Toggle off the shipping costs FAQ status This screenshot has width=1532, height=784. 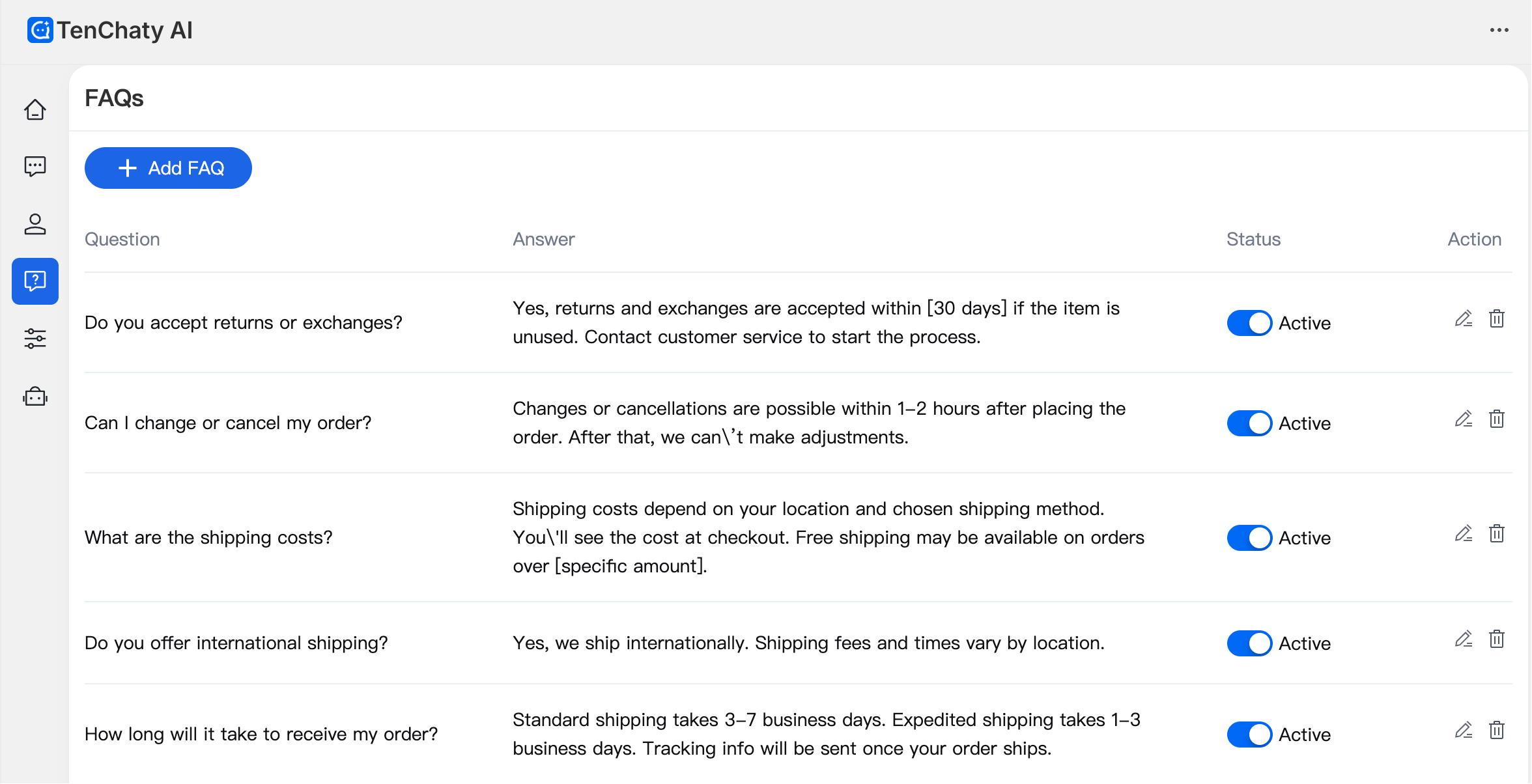tap(1249, 538)
